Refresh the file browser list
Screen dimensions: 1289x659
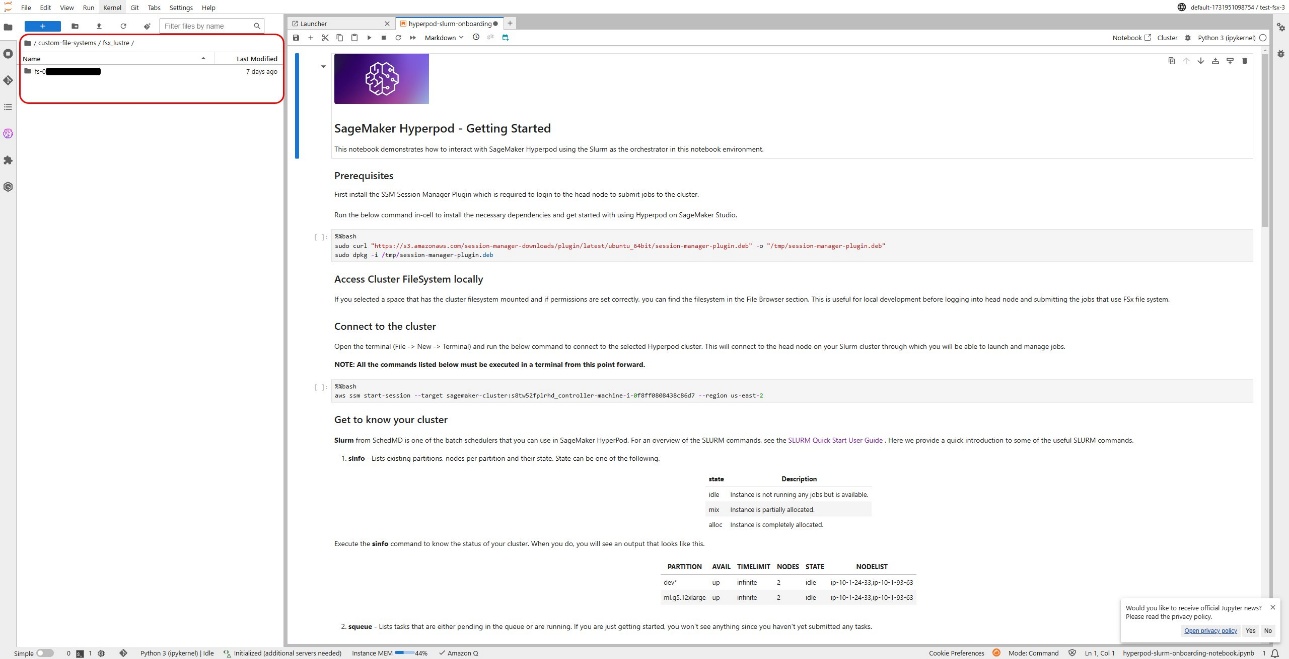point(123,26)
